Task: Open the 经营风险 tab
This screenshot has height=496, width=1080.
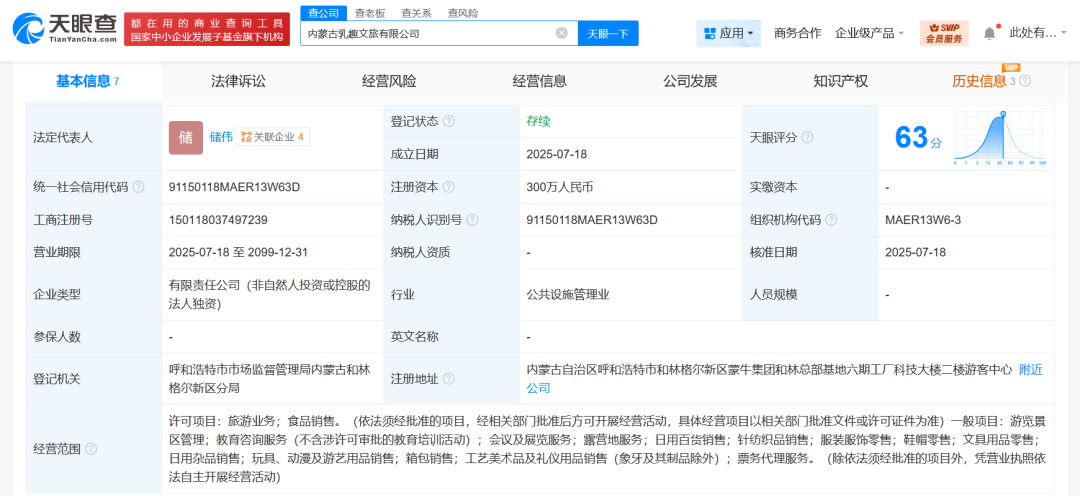Action: [389, 81]
